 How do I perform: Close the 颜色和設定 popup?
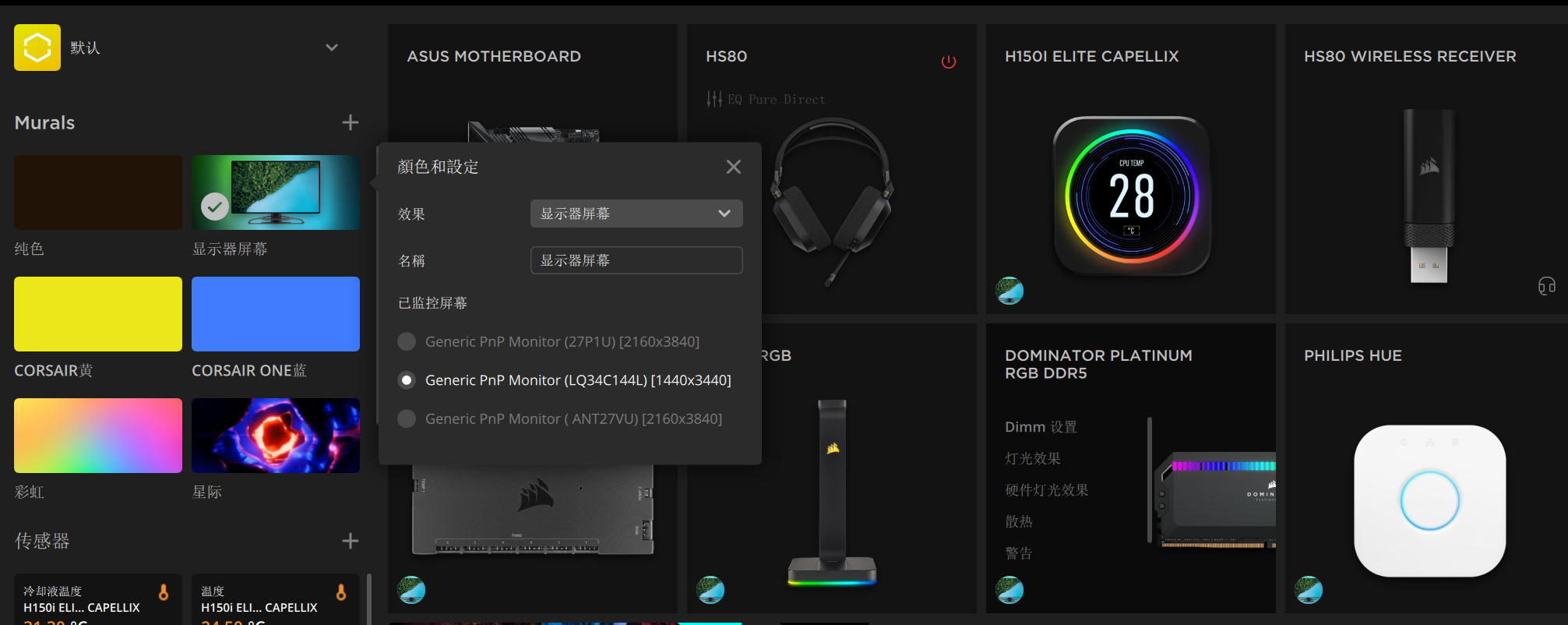[734, 167]
